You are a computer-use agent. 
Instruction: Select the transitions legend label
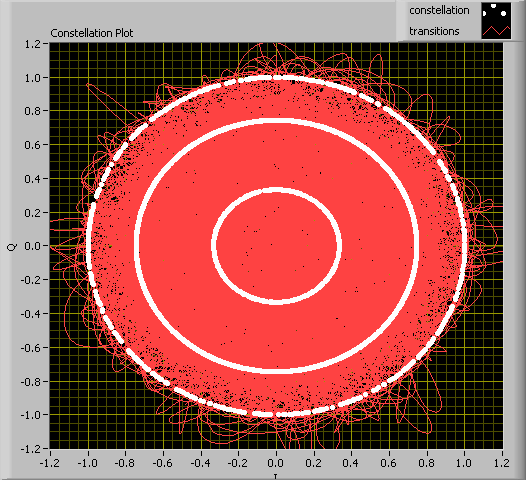[x=434, y=31]
